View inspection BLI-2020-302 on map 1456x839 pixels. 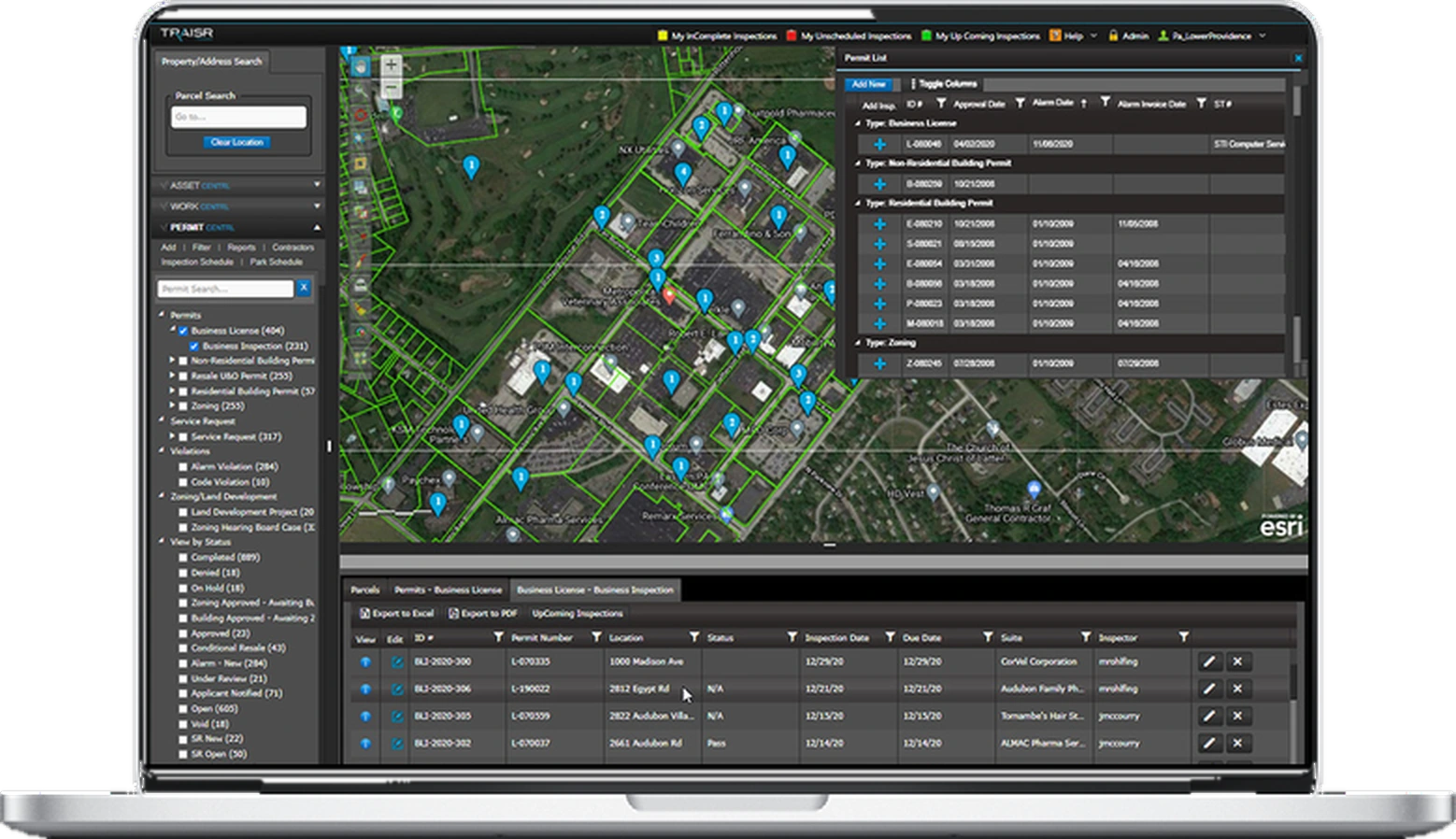coord(365,744)
